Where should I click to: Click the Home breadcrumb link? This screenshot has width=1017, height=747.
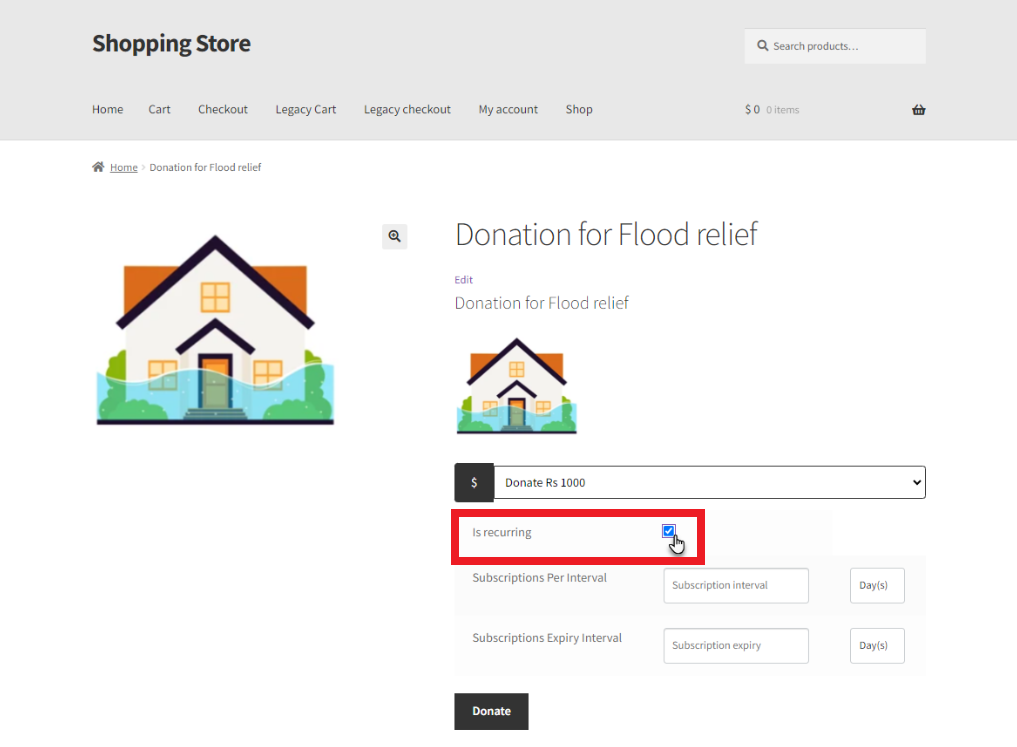coord(123,167)
